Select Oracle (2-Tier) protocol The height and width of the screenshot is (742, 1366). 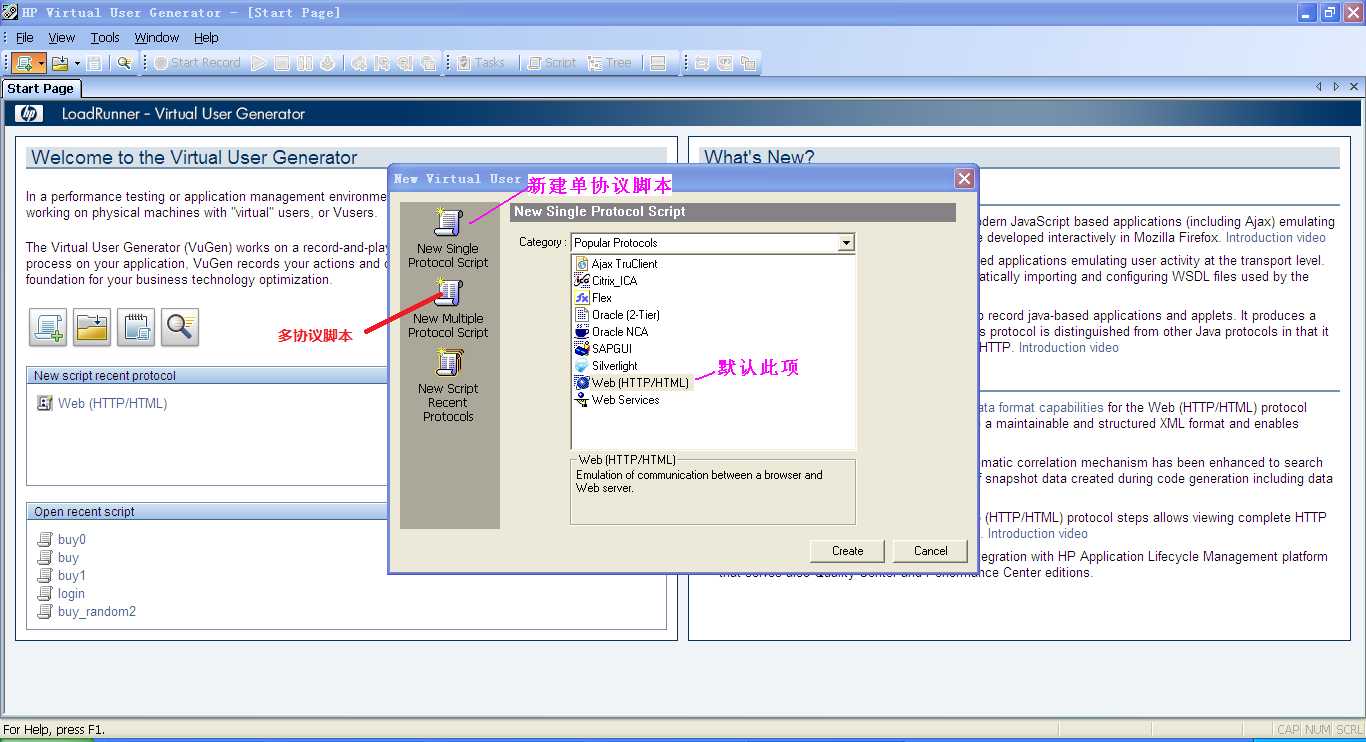pyautogui.click(x=618, y=315)
